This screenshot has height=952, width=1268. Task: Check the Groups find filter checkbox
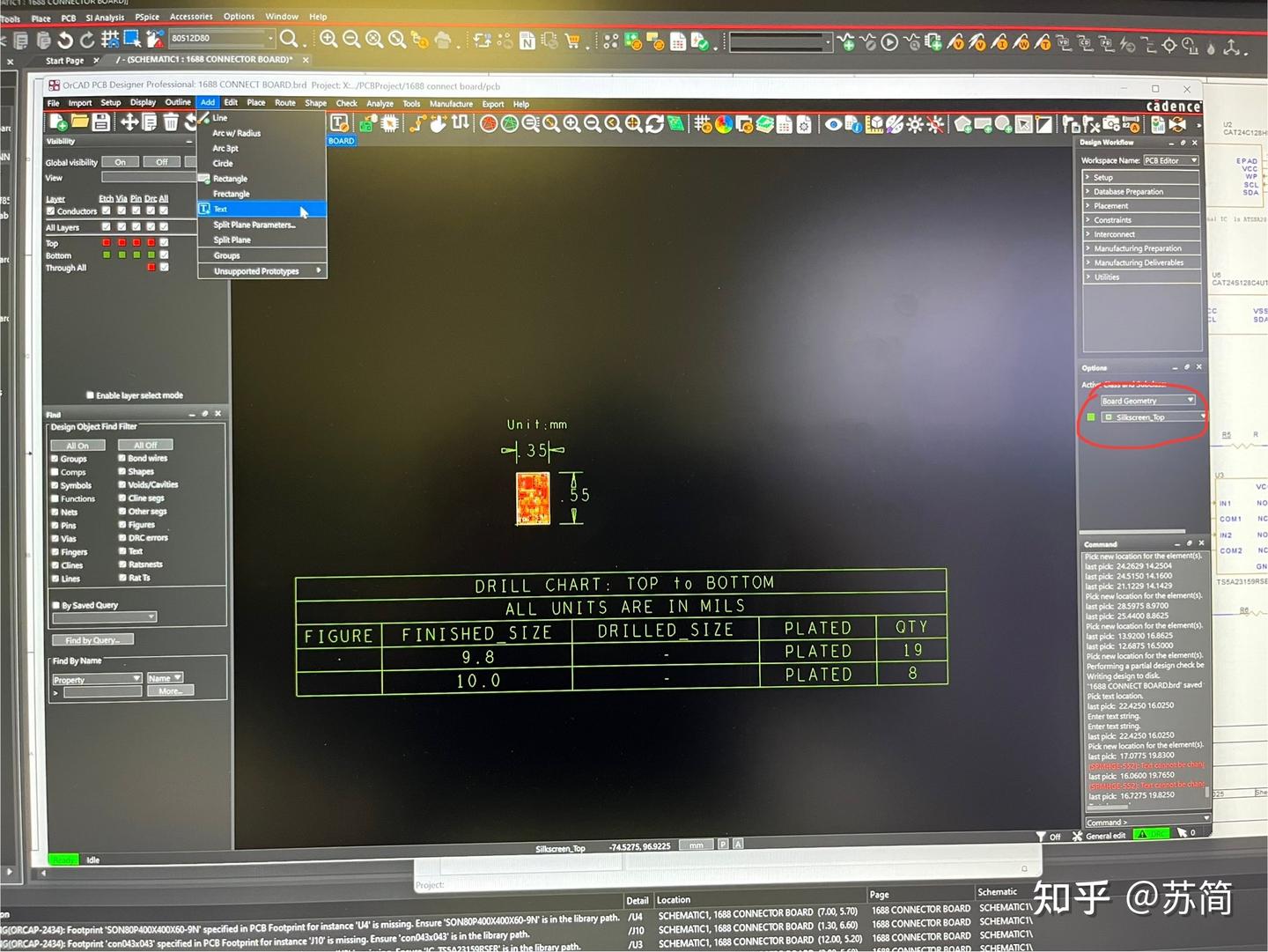tap(55, 459)
